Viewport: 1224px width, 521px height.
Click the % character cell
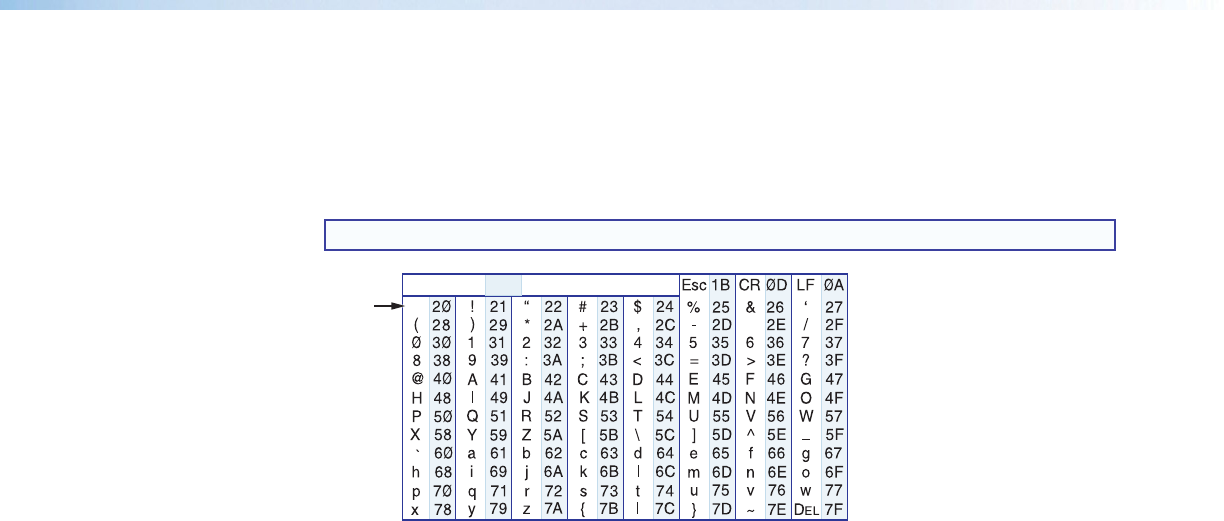(693, 306)
